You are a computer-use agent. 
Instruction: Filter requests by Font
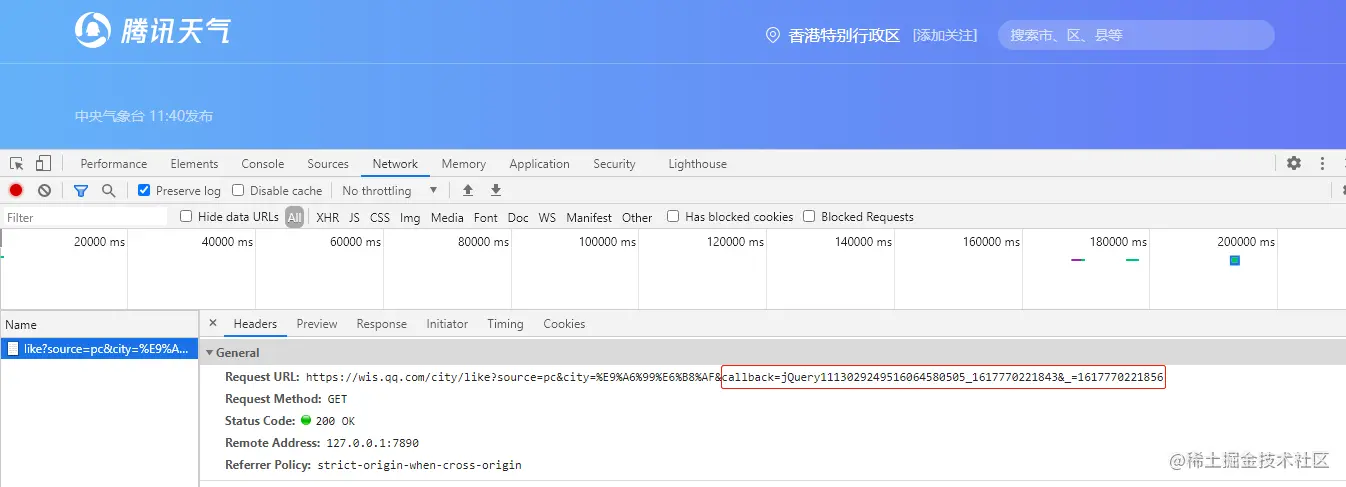[486, 217]
